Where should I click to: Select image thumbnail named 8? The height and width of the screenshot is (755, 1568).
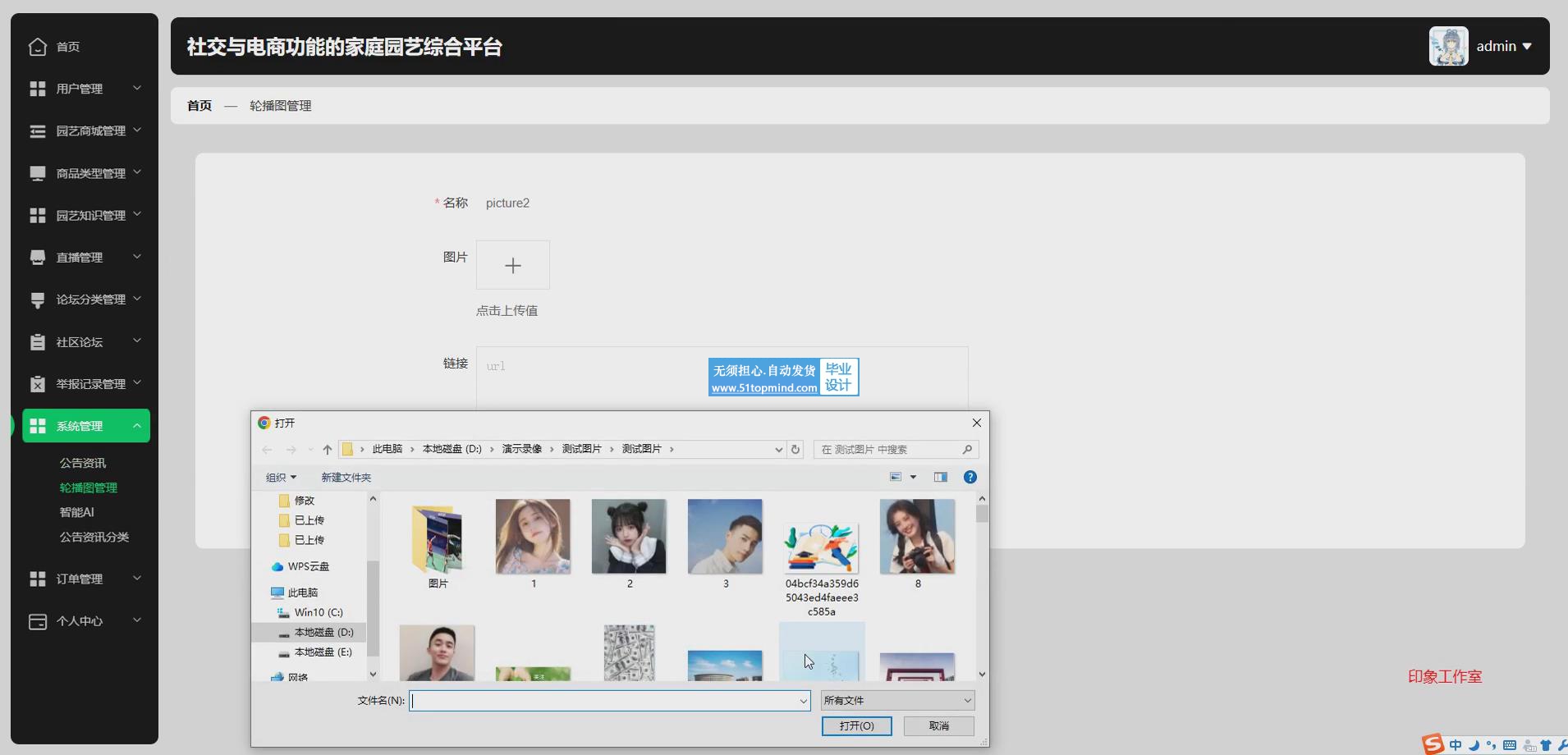pyautogui.click(x=917, y=538)
